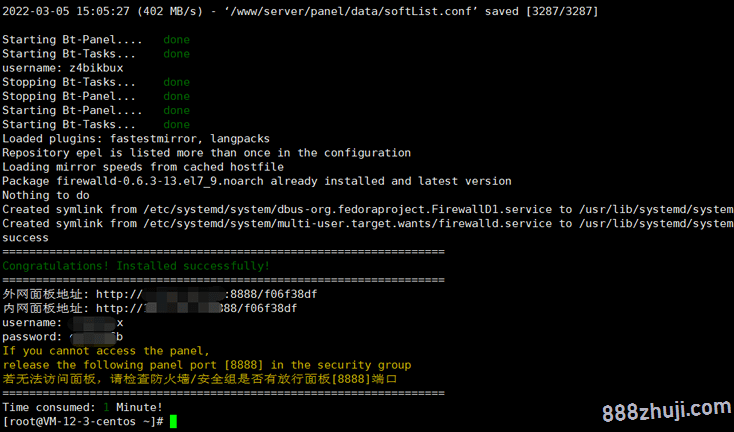Click the 'Nothing to do' output line
The width and height of the screenshot is (734, 432).
pyautogui.click(x=46, y=195)
